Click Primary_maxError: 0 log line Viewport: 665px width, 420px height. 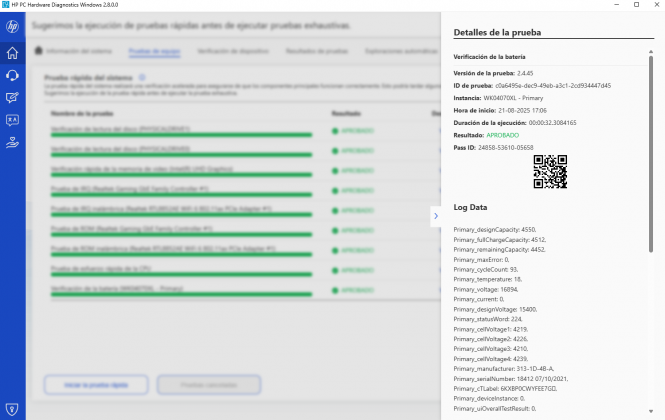481,260
